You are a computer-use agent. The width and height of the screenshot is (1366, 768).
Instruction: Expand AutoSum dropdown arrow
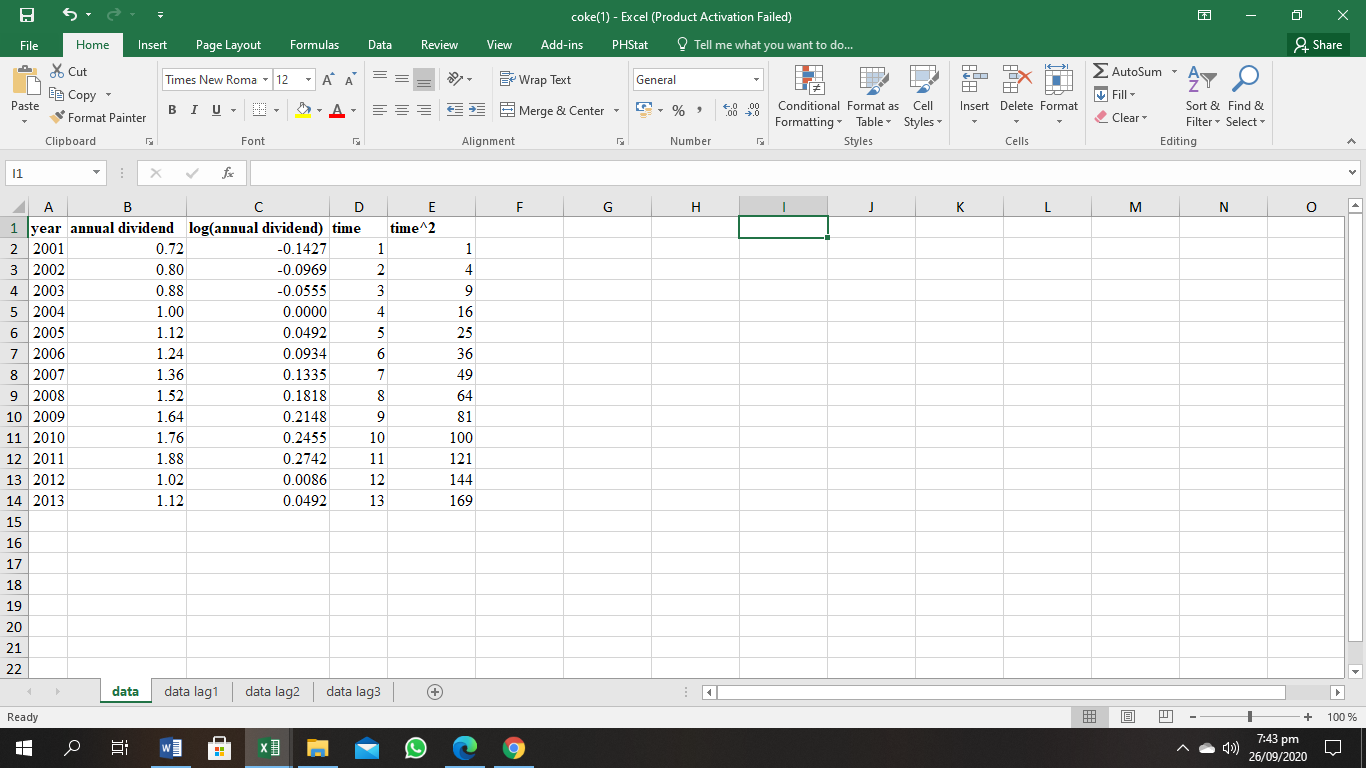[1174, 72]
